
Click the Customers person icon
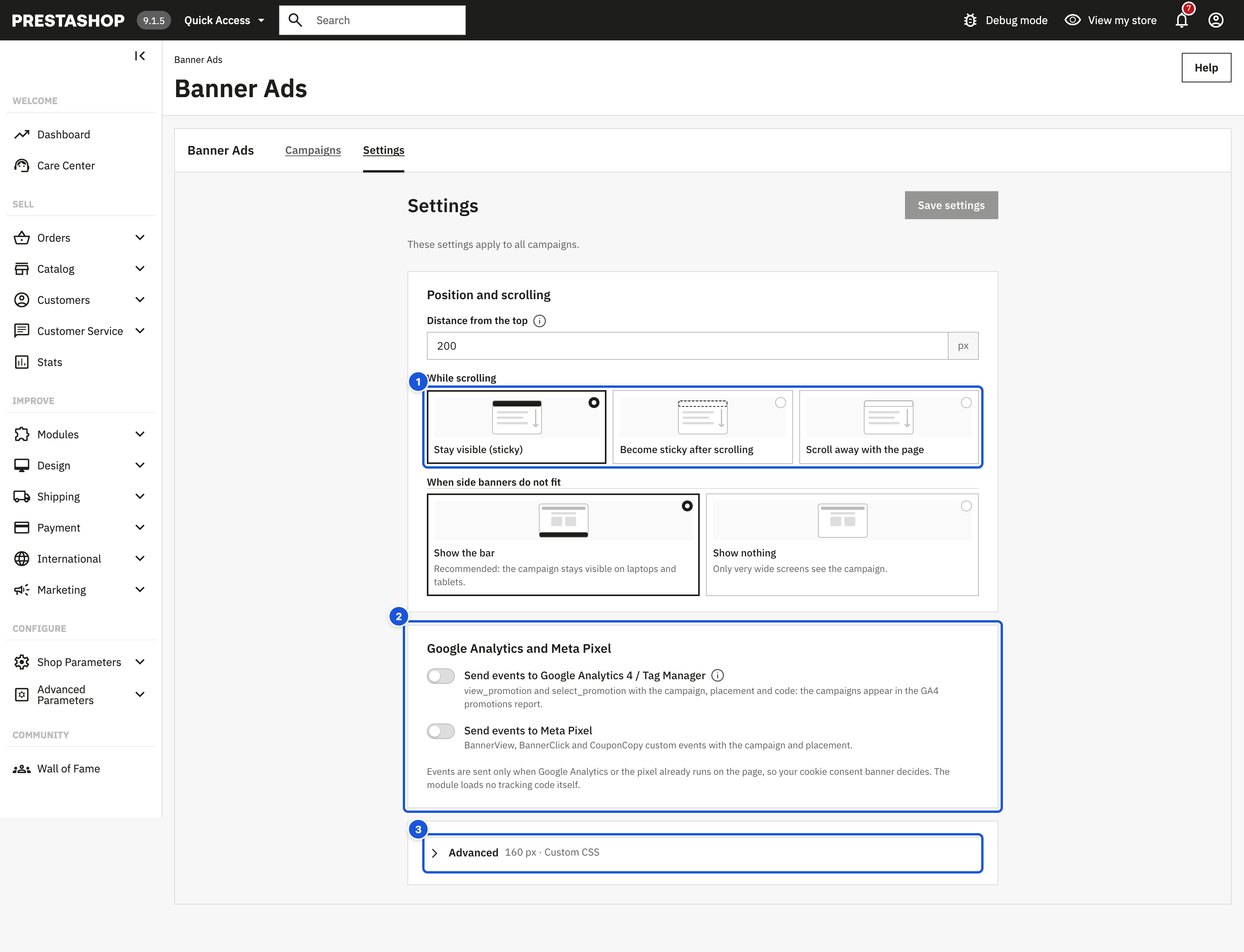[x=21, y=300]
